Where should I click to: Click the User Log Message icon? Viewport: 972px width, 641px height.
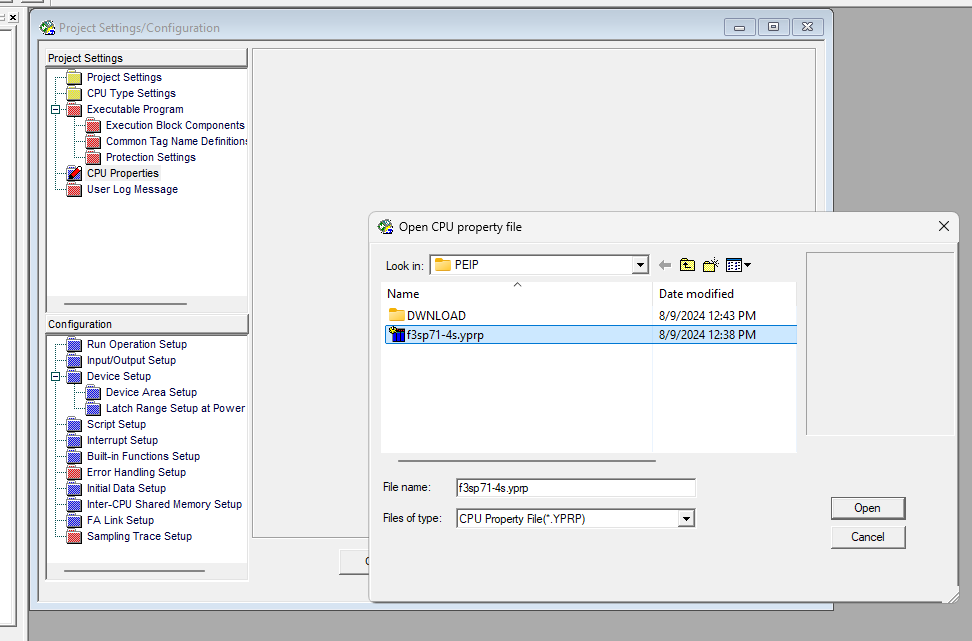(74, 190)
